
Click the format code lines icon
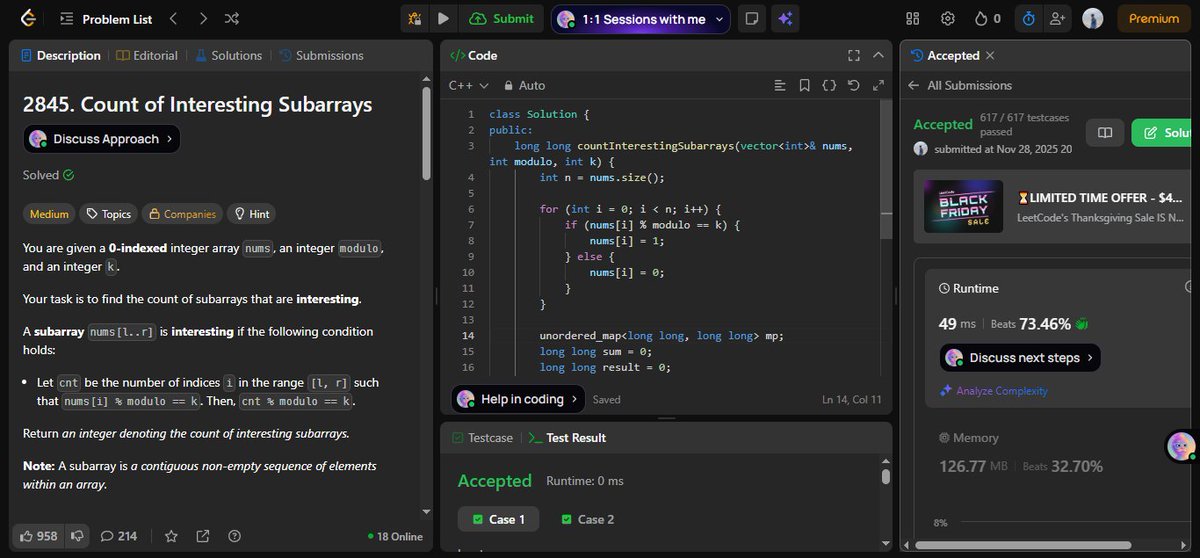[x=779, y=86]
